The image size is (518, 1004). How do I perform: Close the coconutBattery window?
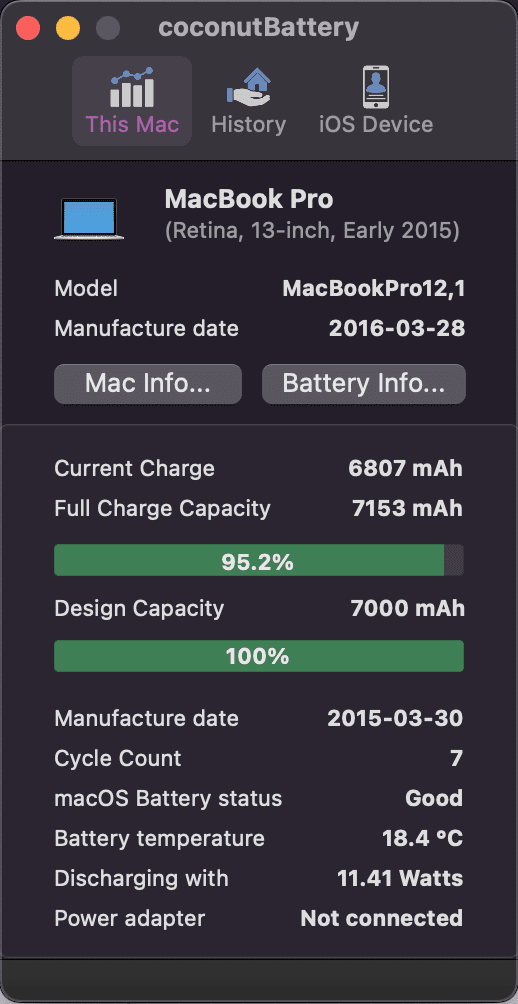click(x=28, y=28)
